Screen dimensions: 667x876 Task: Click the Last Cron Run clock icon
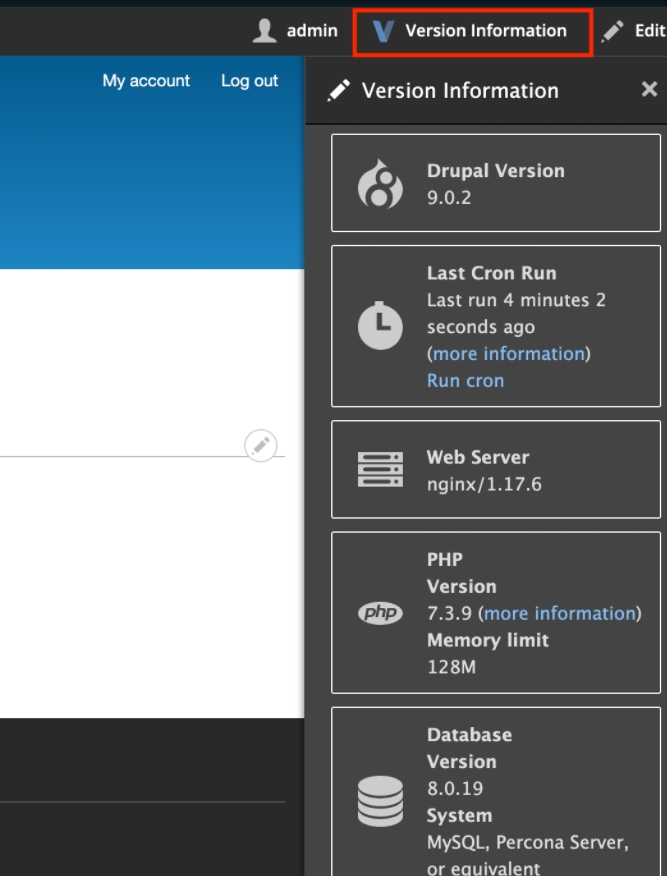coord(381,323)
